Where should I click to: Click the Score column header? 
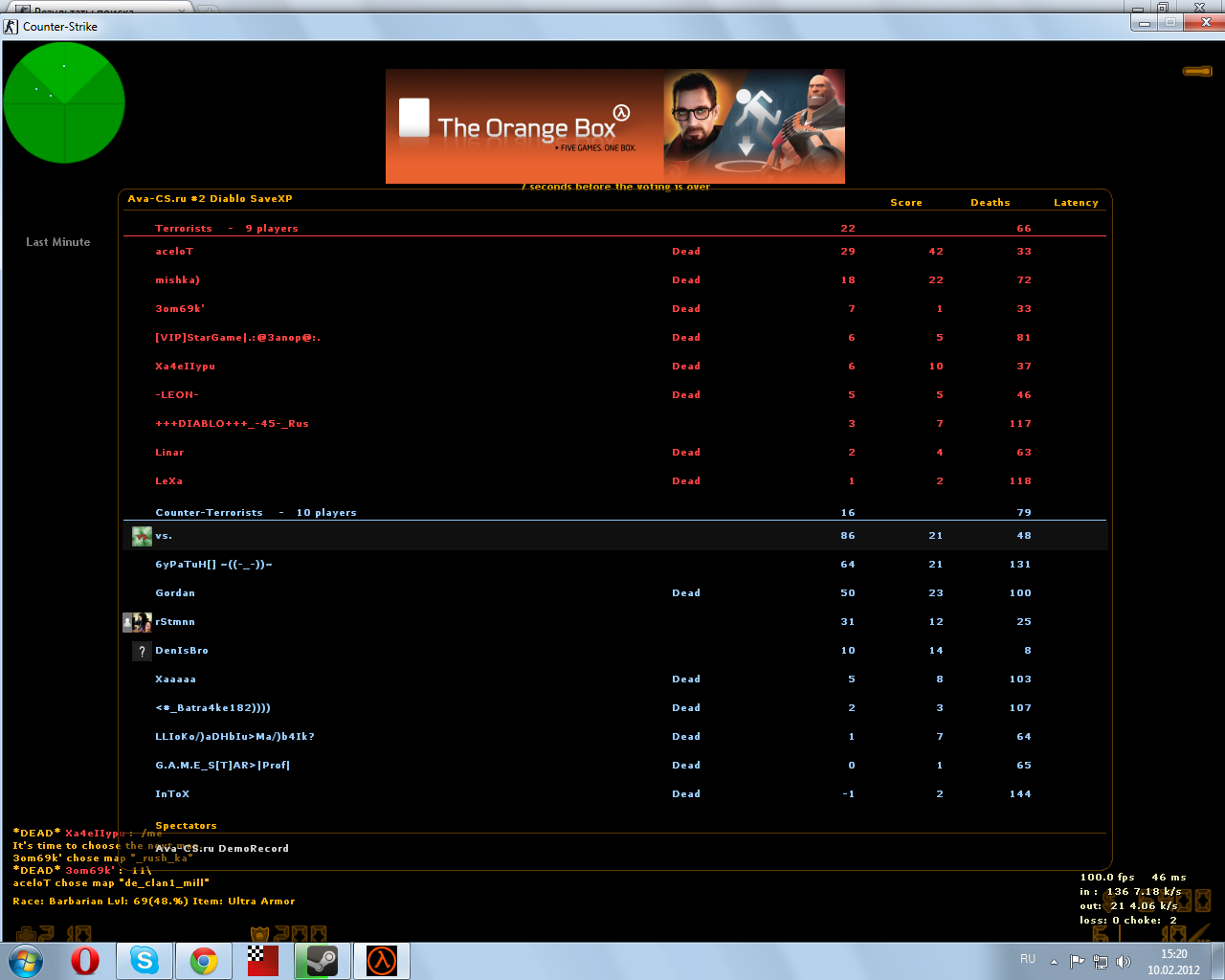point(906,203)
